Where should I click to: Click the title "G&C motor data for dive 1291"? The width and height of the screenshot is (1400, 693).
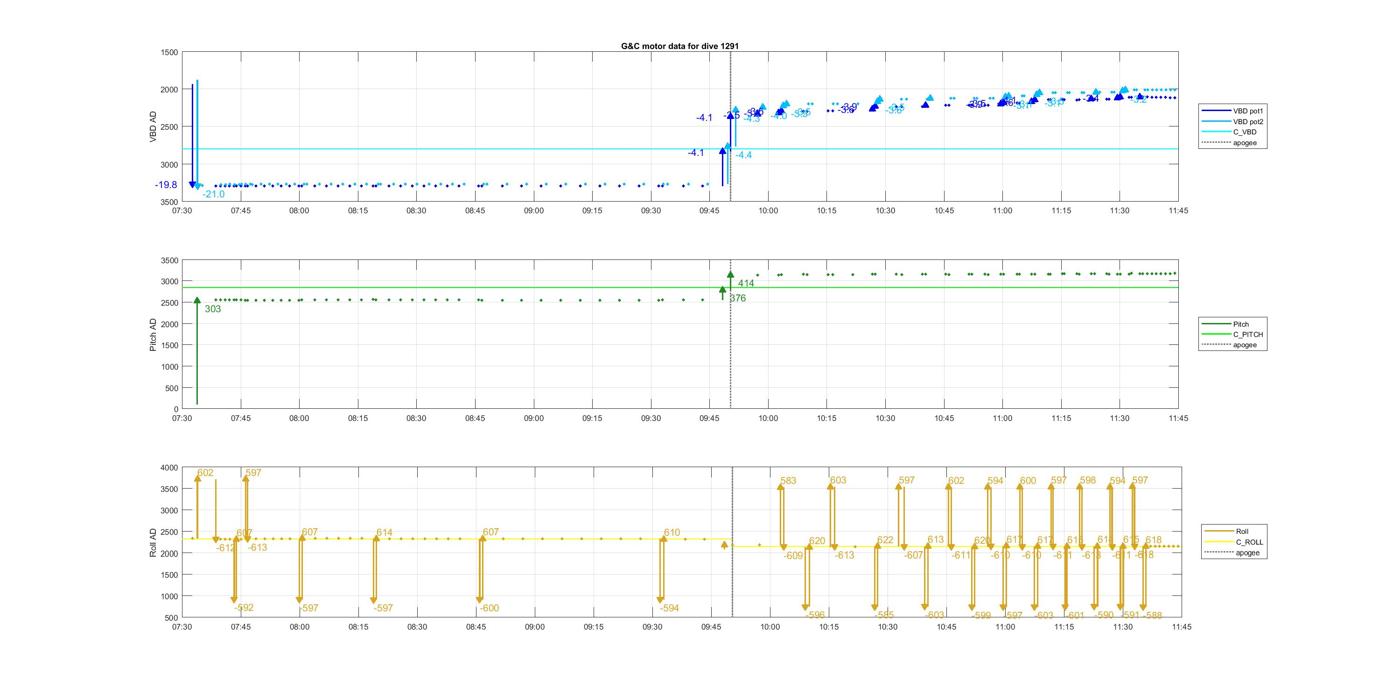(680, 46)
